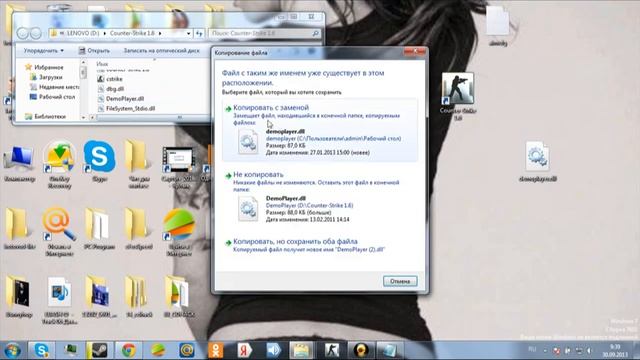Click 'Открыть' in Explorer toolbar

tap(94, 51)
